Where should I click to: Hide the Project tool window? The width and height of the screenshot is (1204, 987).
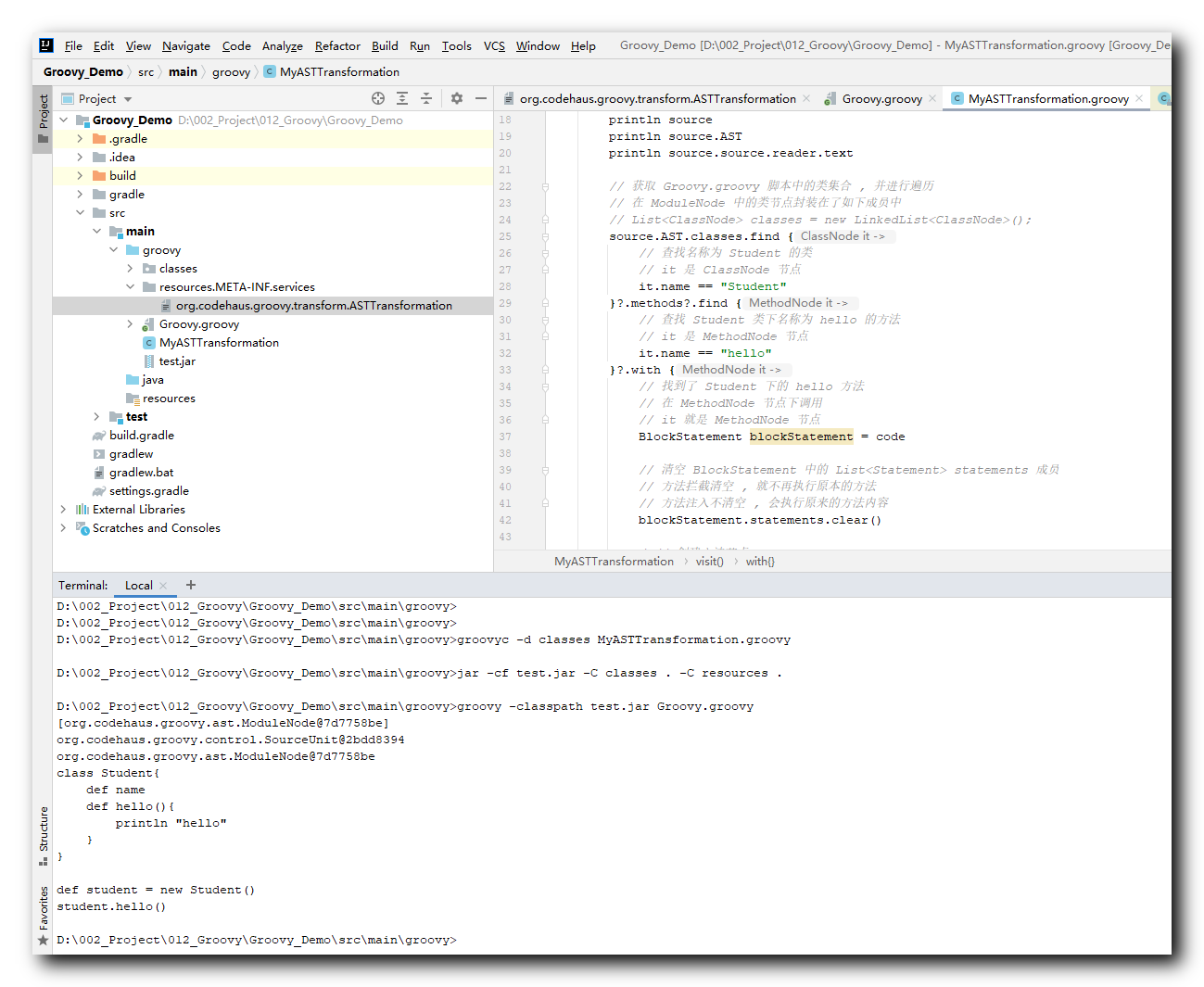pyautogui.click(x=481, y=98)
